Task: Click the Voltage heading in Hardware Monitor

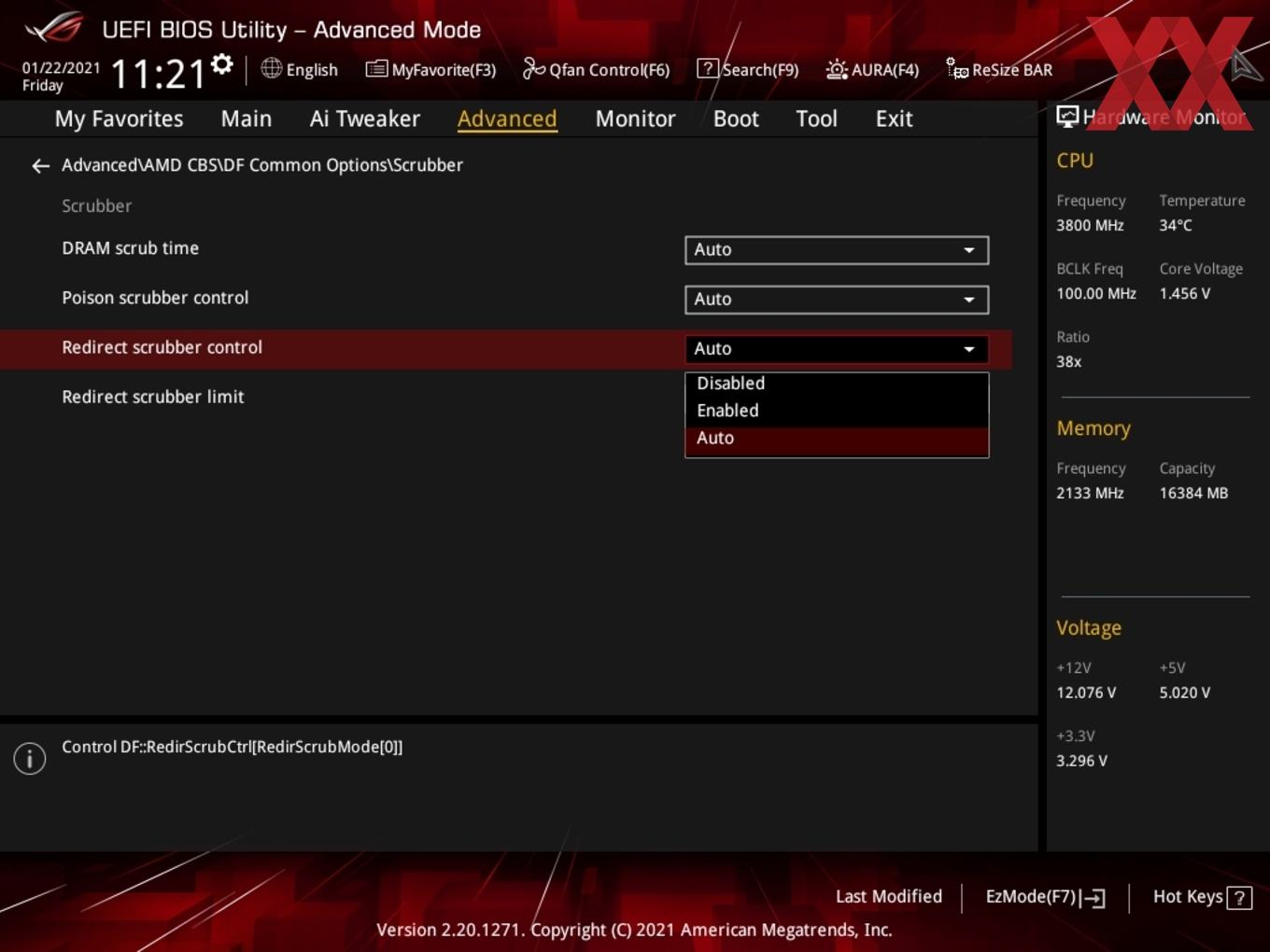Action: 1089,628
